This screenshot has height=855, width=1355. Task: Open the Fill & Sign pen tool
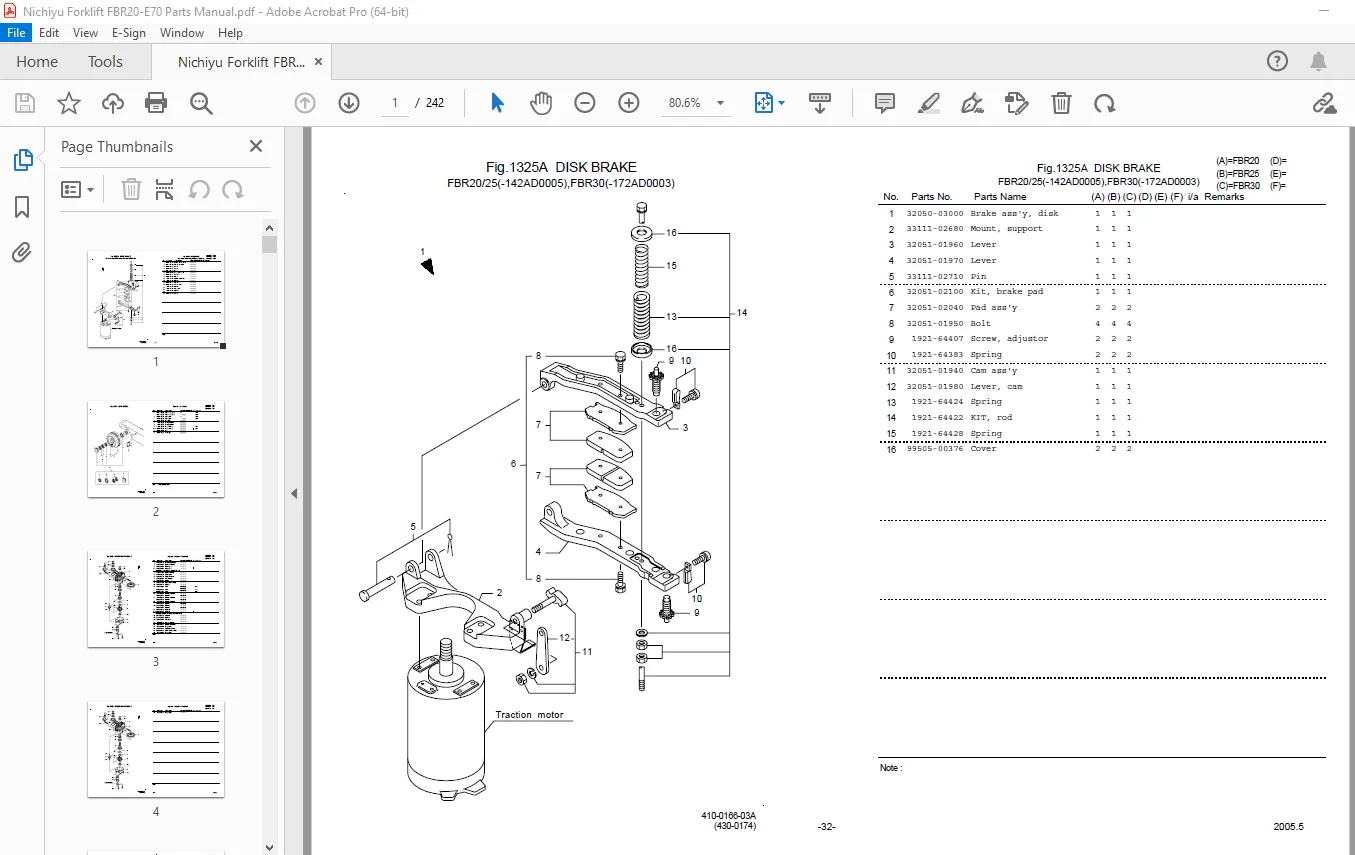coord(972,103)
